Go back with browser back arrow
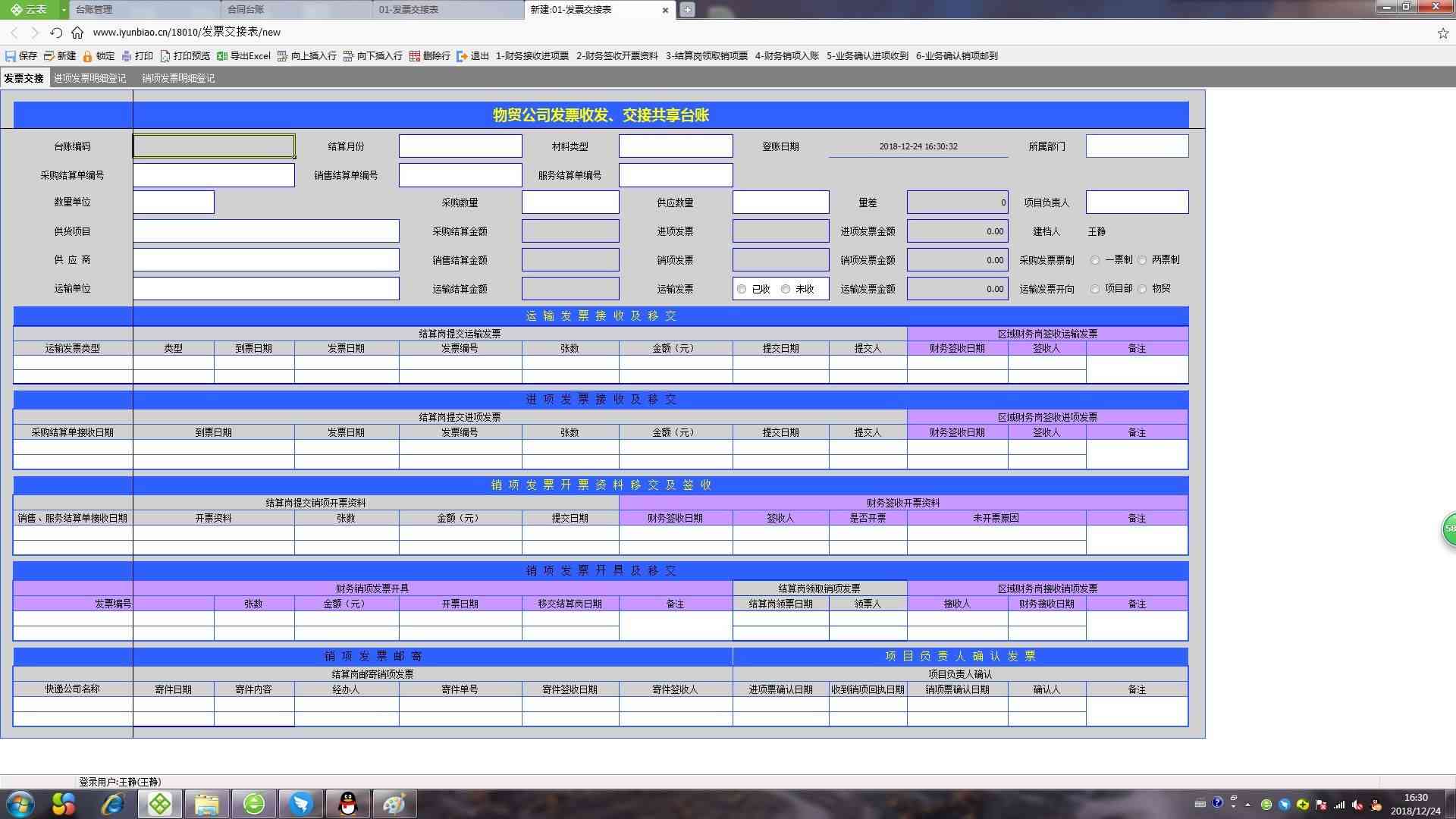 [14, 33]
